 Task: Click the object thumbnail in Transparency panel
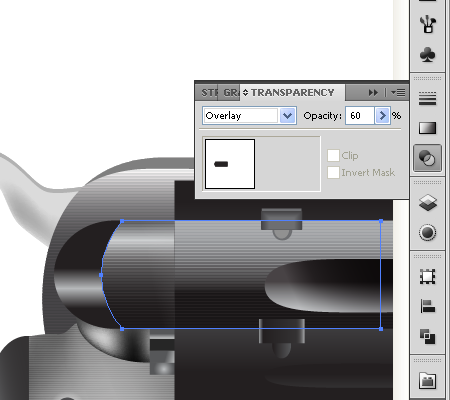coord(230,164)
